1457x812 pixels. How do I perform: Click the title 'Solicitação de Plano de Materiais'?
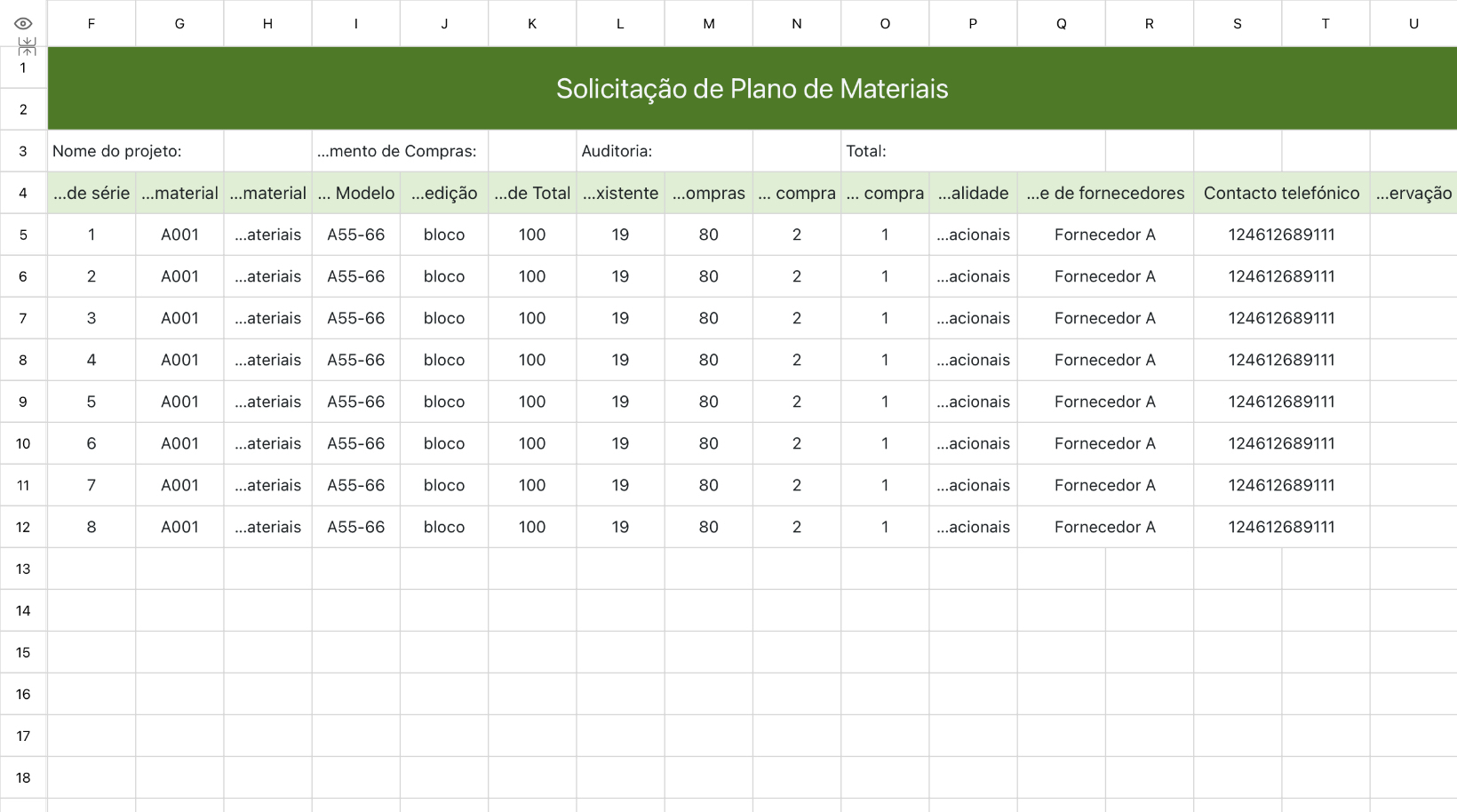point(752,89)
